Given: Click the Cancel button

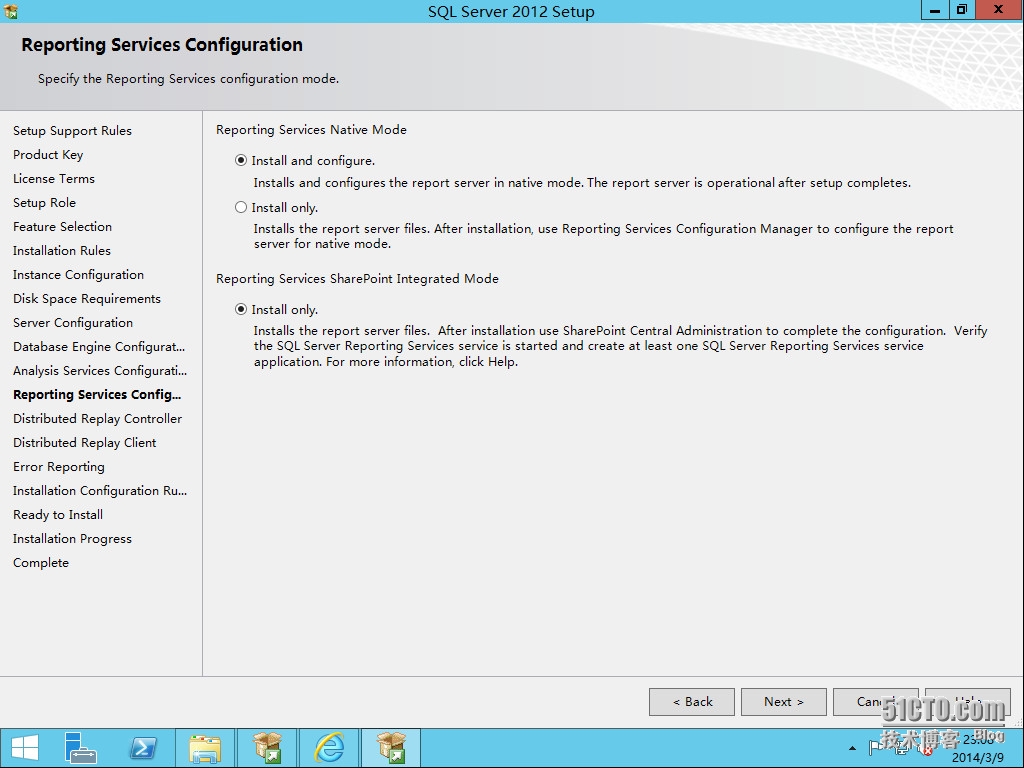Looking at the screenshot, I should [x=876, y=701].
